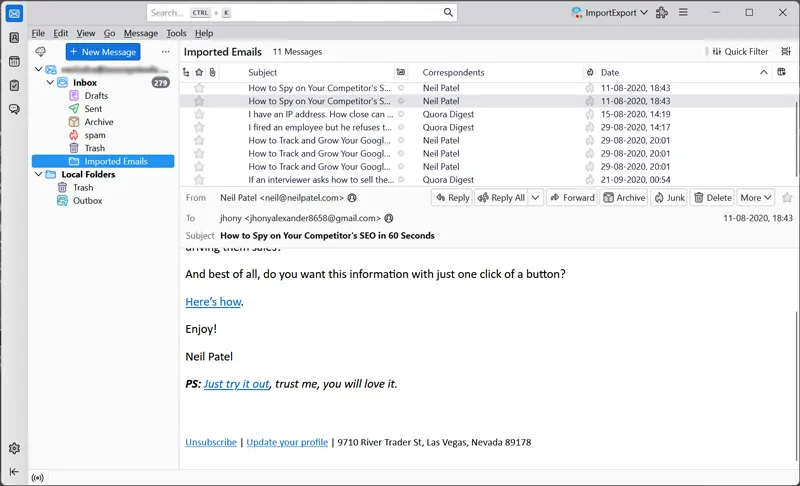Click the Reply button
Screen dimensions: 800x486
pos(452,197)
